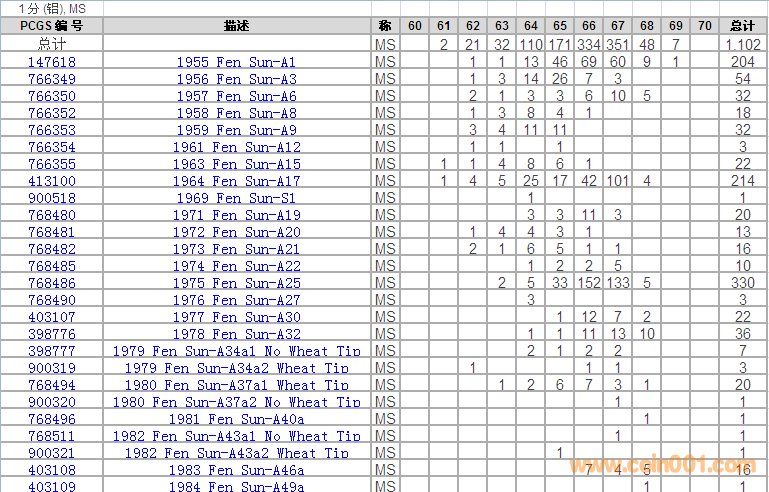Click the 描述 column header
Viewport: 769px width, 492px height.
[237, 25]
